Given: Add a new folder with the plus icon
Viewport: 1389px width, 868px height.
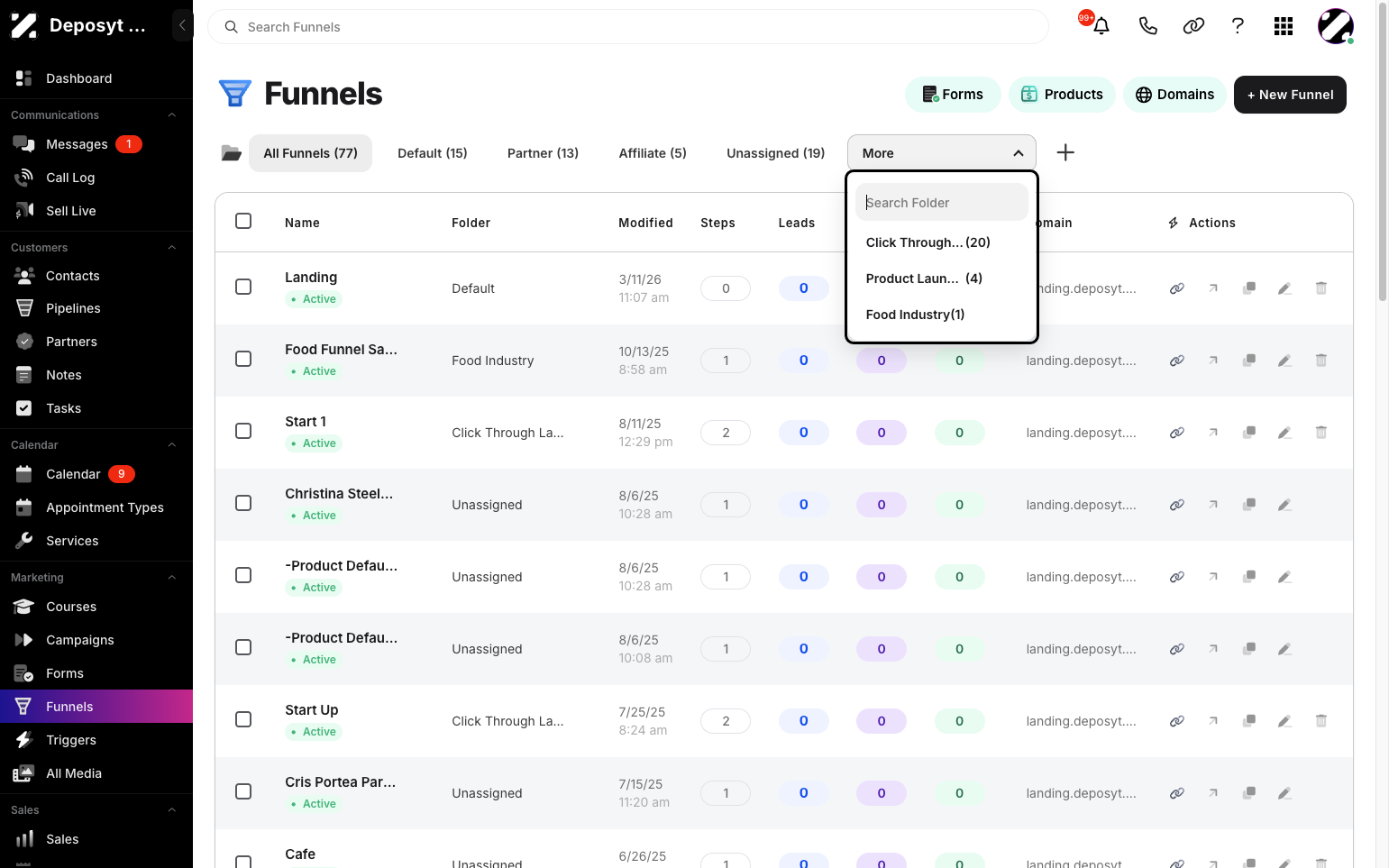Looking at the screenshot, I should click(1065, 152).
